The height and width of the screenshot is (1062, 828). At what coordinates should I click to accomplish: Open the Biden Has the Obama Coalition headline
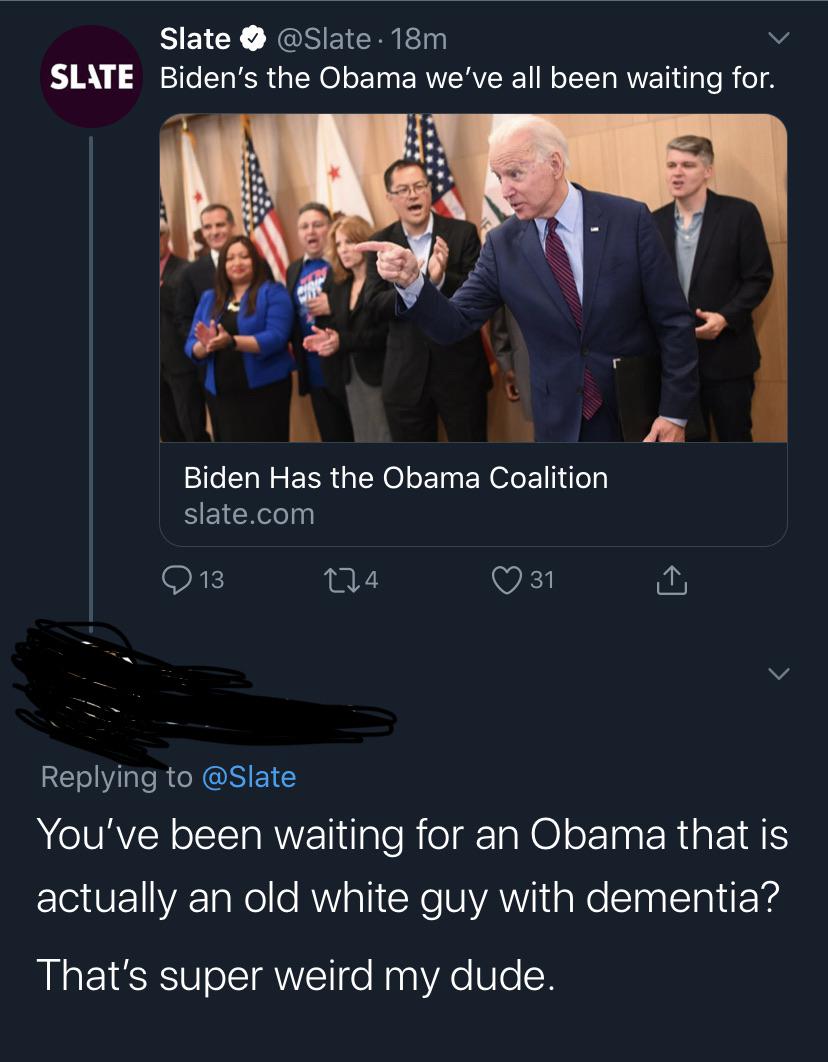point(395,478)
